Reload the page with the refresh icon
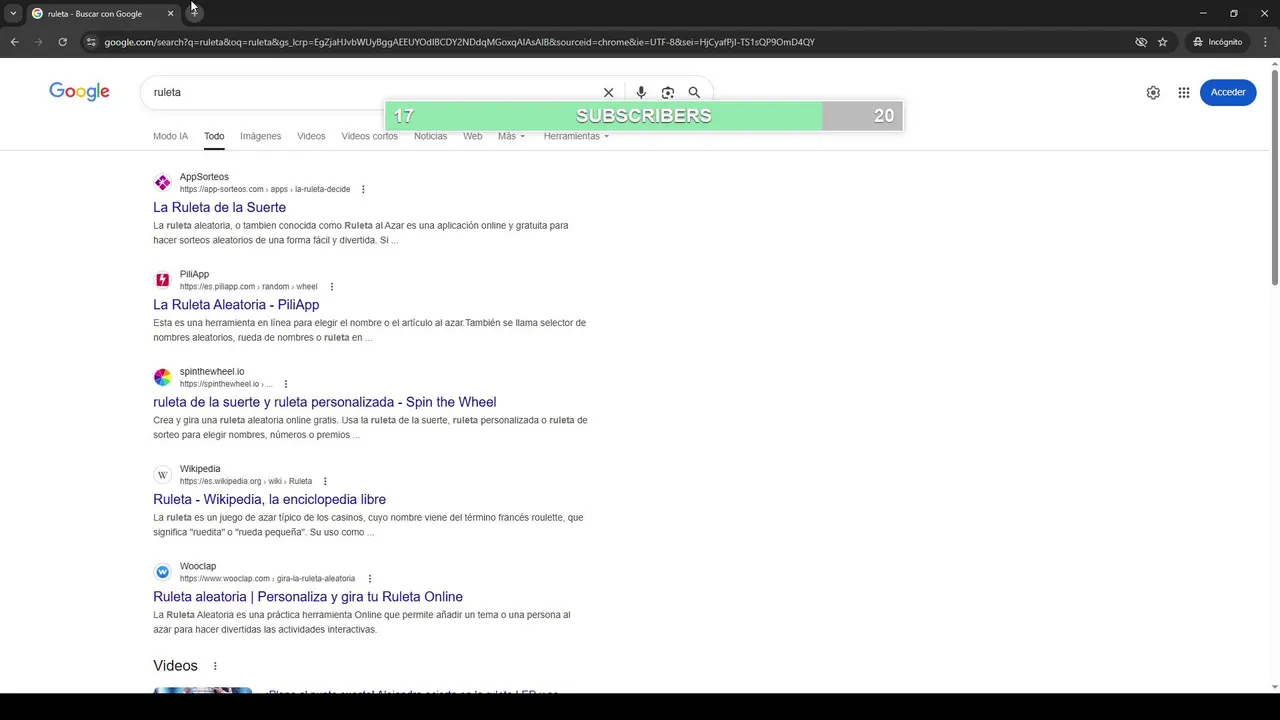1280x720 pixels. tap(62, 42)
